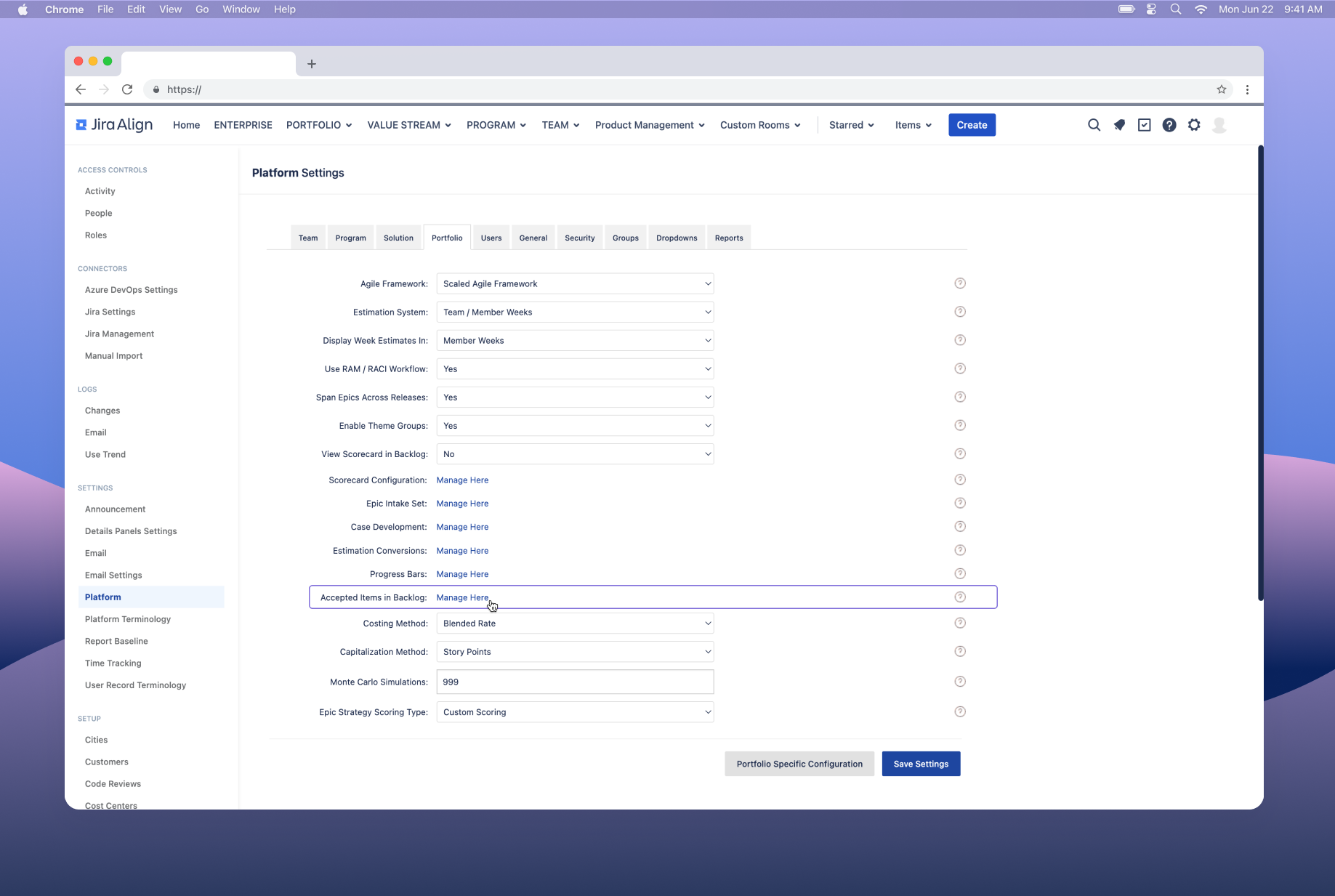
Task: Switch to the Program tab
Action: click(x=350, y=238)
